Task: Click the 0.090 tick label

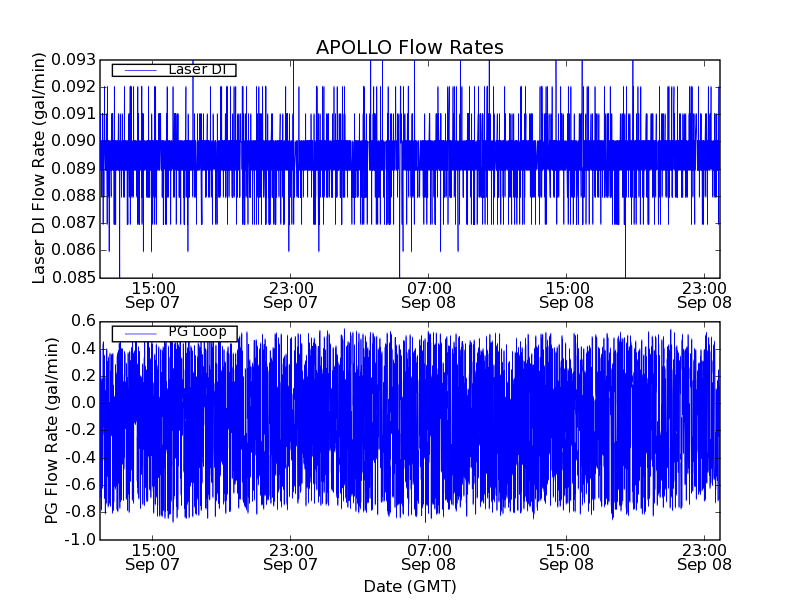Action: 73,141
